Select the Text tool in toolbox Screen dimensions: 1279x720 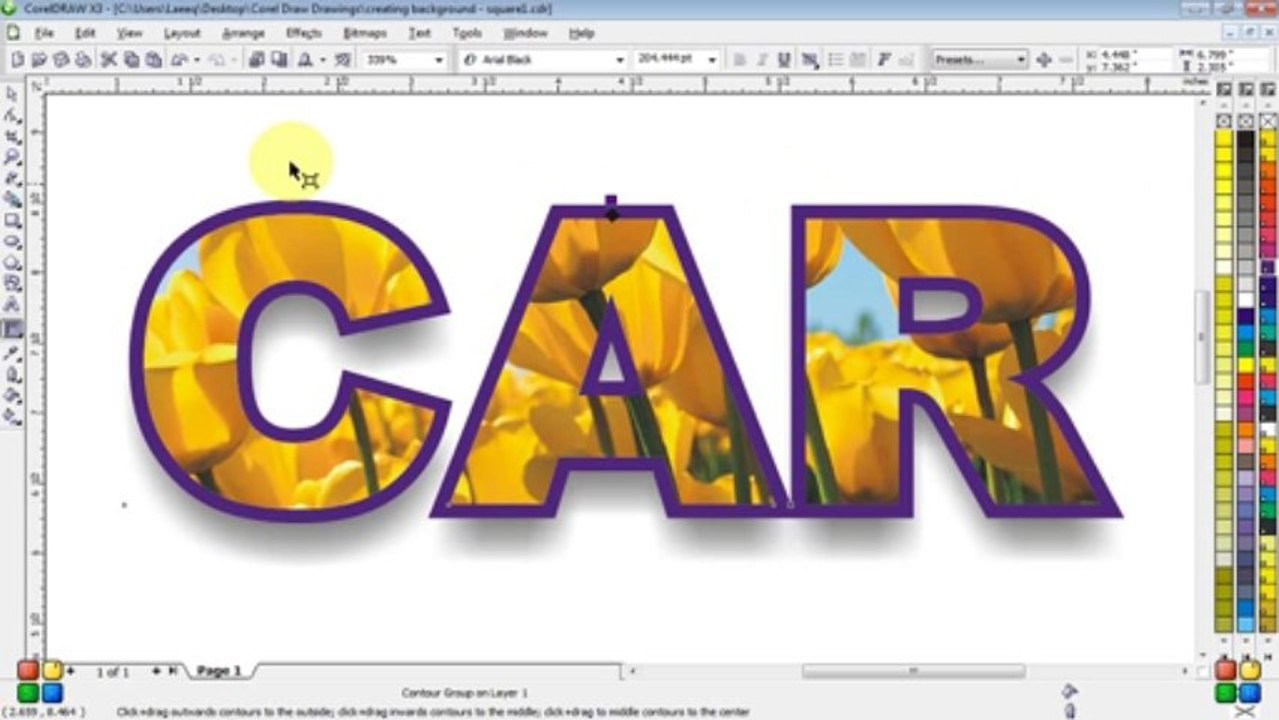tap(12, 304)
